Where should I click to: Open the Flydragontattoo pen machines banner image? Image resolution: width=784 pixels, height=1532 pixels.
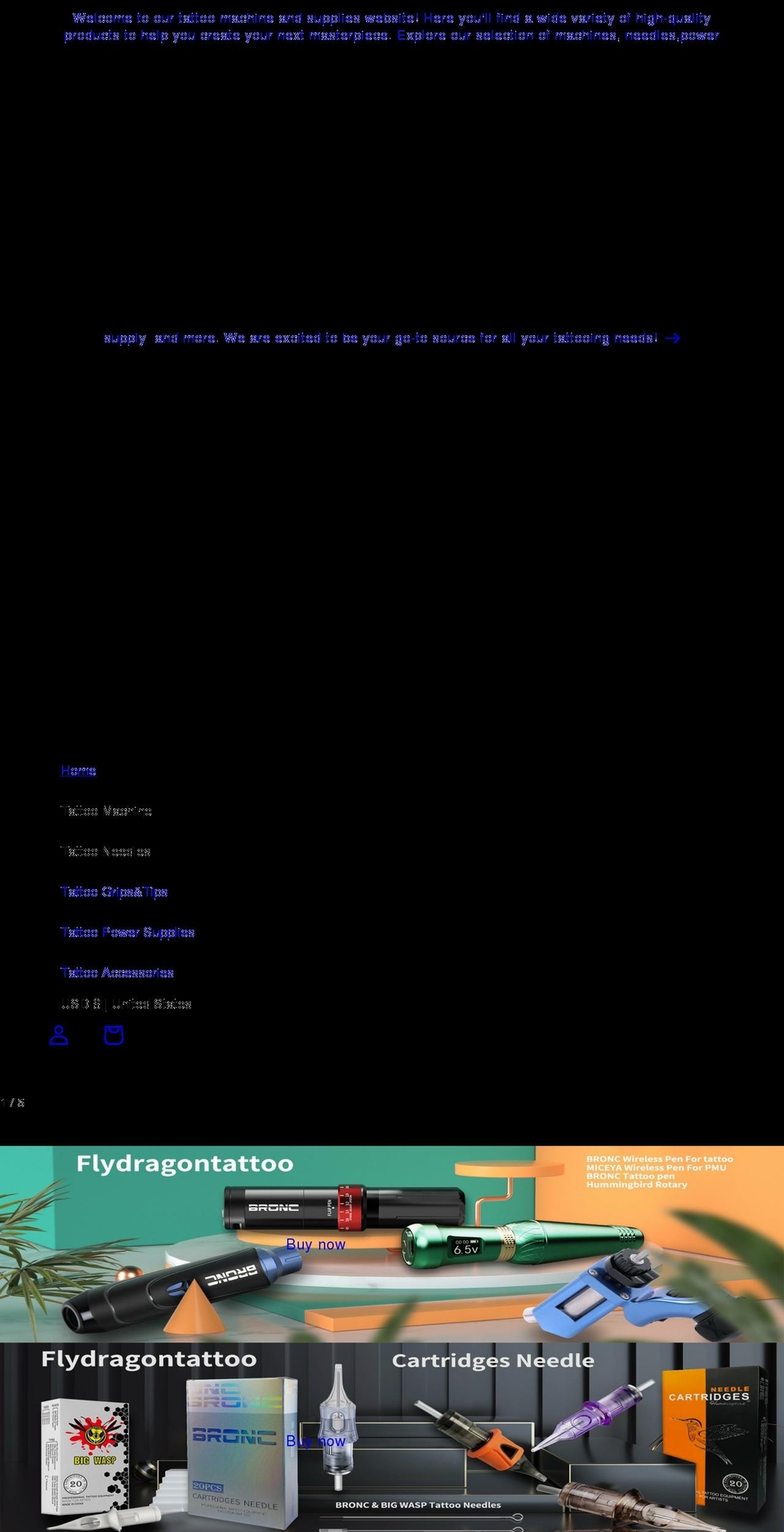392,1244
